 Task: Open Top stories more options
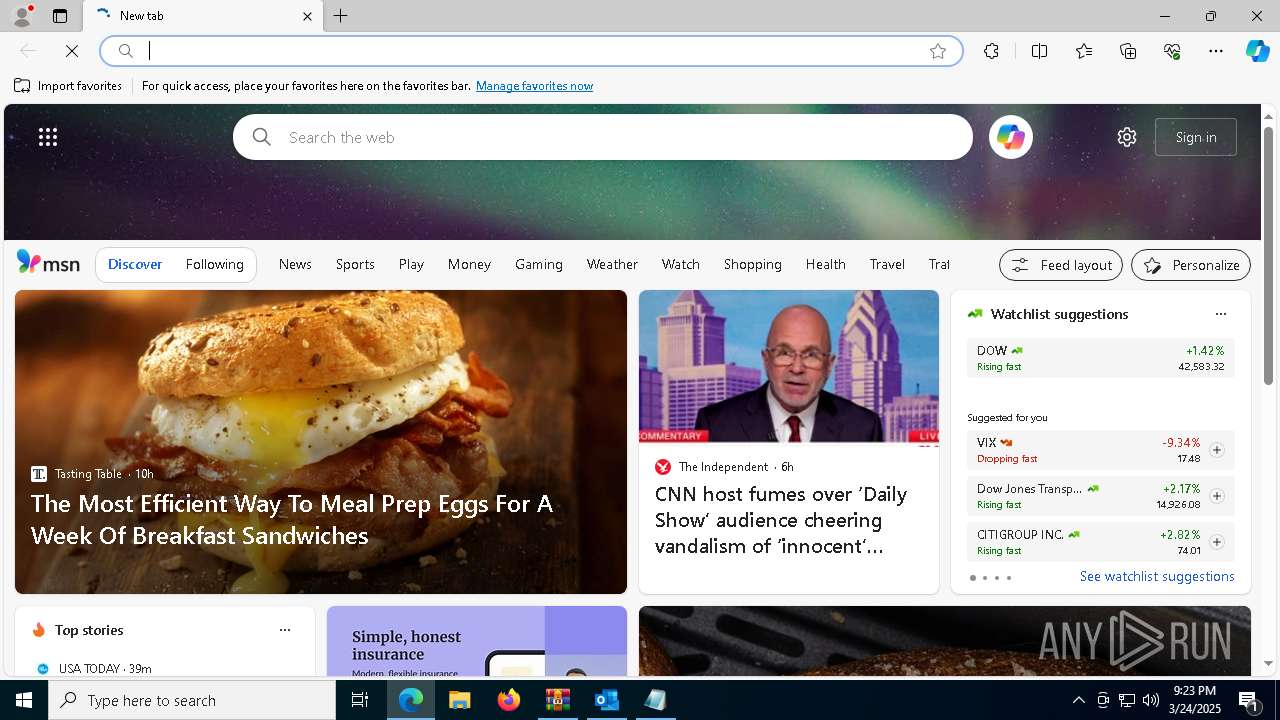pyautogui.click(x=285, y=630)
